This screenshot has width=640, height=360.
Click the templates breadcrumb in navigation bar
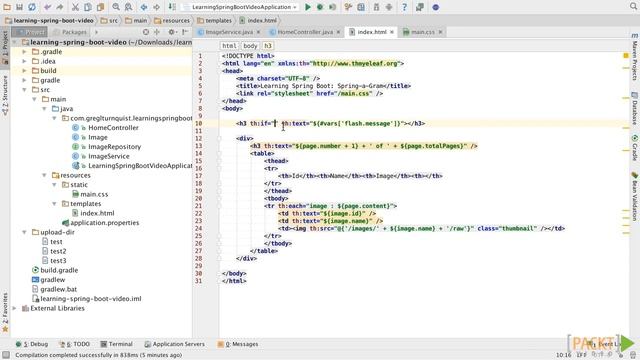[x=214, y=20]
